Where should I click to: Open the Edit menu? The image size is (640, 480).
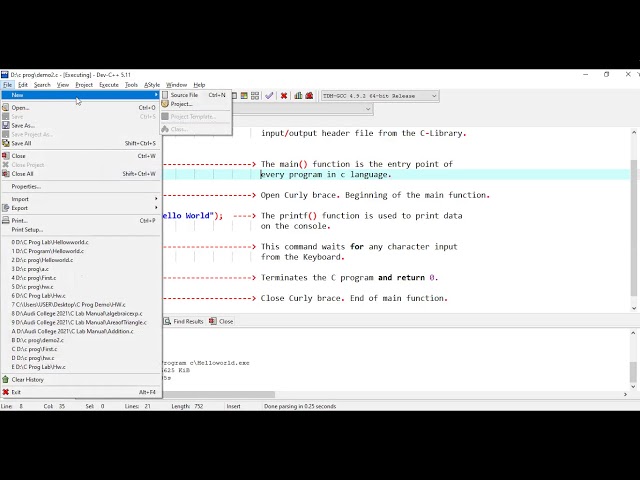click(x=23, y=85)
